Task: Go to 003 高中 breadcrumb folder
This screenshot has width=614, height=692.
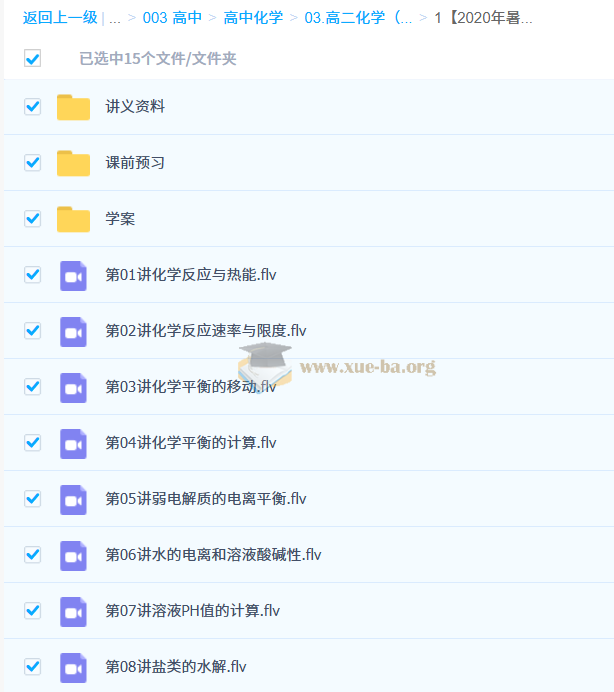Action: pos(172,18)
